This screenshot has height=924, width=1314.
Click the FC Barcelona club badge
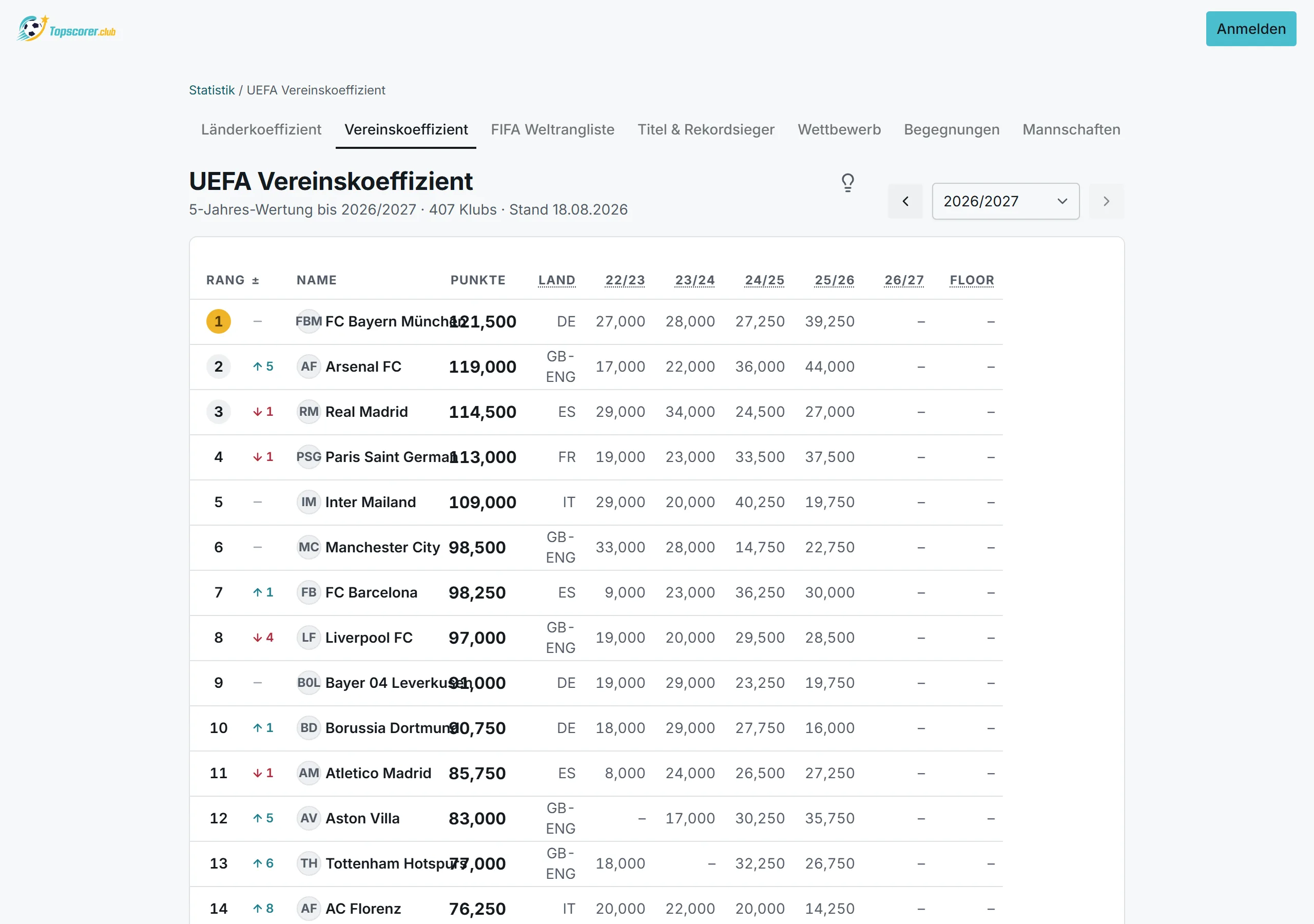tap(308, 592)
